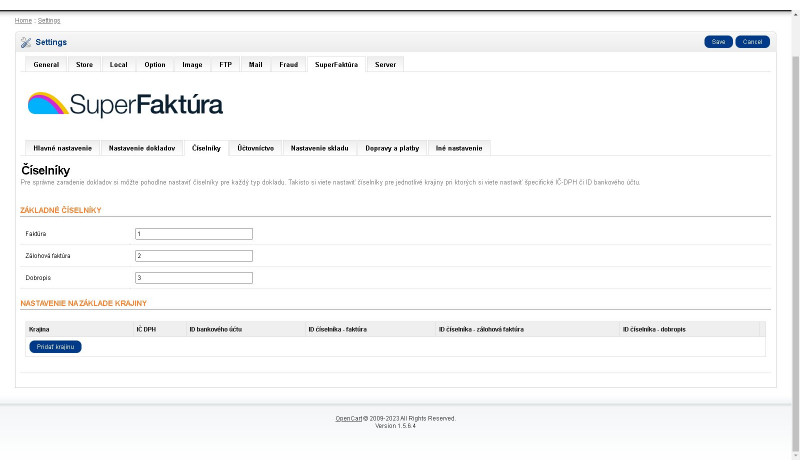Switch to the Store tab
This screenshot has width=800, height=470.
[x=84, y=65]
